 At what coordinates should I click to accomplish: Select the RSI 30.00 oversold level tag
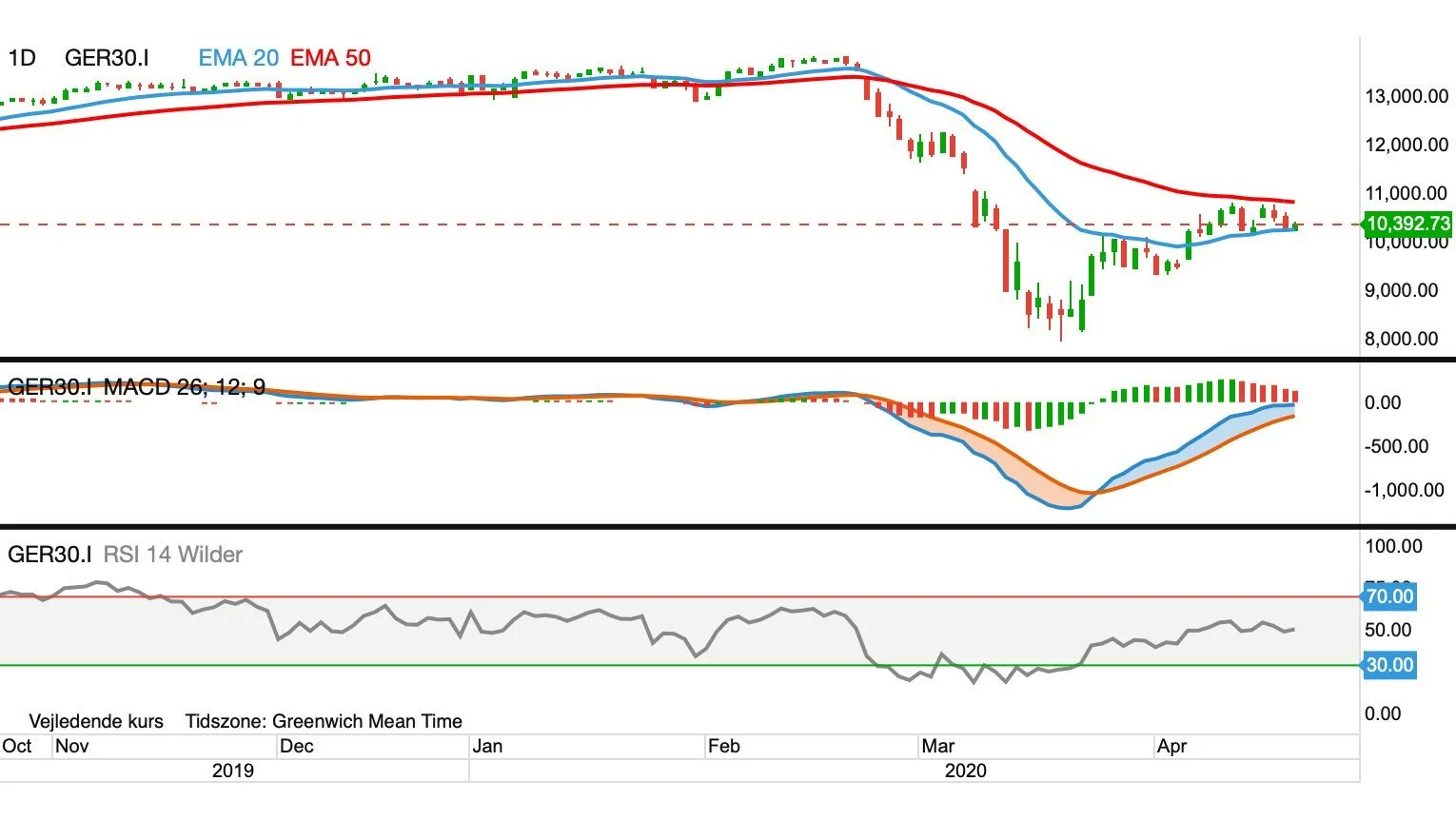[1389, 665]
